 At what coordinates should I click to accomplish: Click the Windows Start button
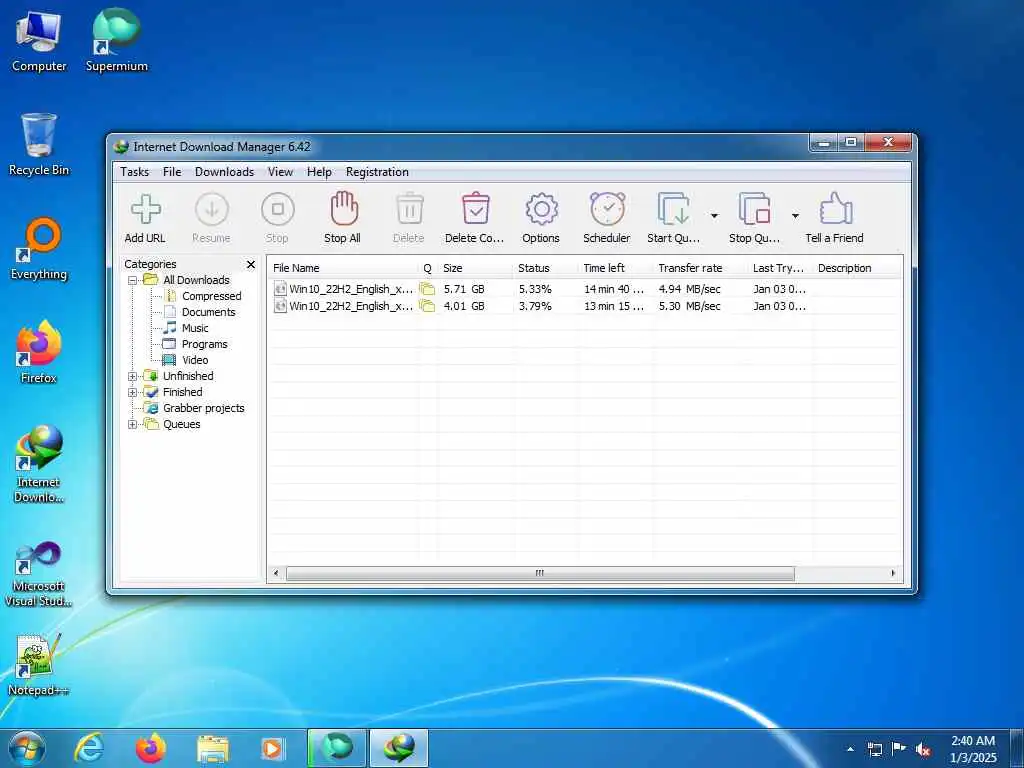[27, 748]
